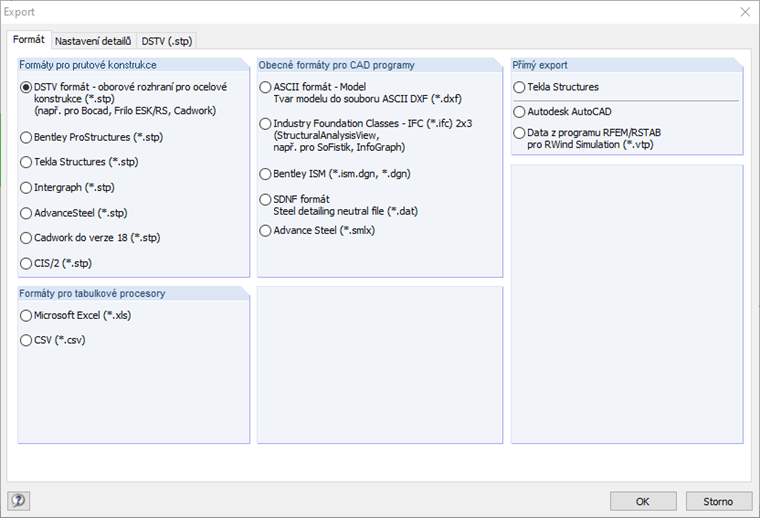The width and height of the screenshot is (760, 518).
Task: Choose Bentley ISM (*.ism.dgn) format
Action: pyautogui.click(x=265, y=174)
